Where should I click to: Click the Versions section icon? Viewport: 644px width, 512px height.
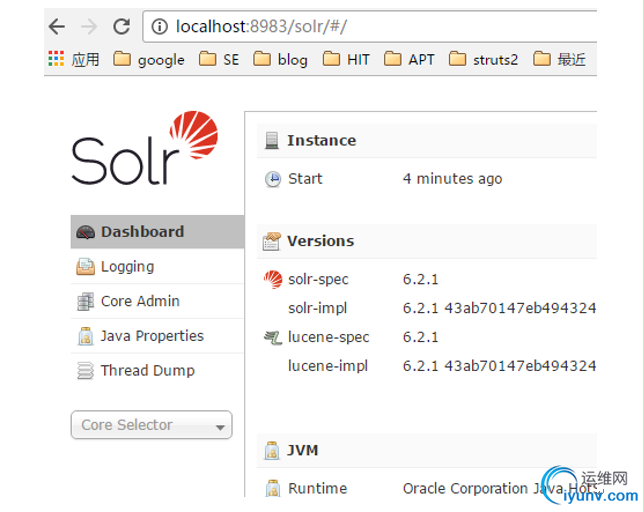point(272,241)
